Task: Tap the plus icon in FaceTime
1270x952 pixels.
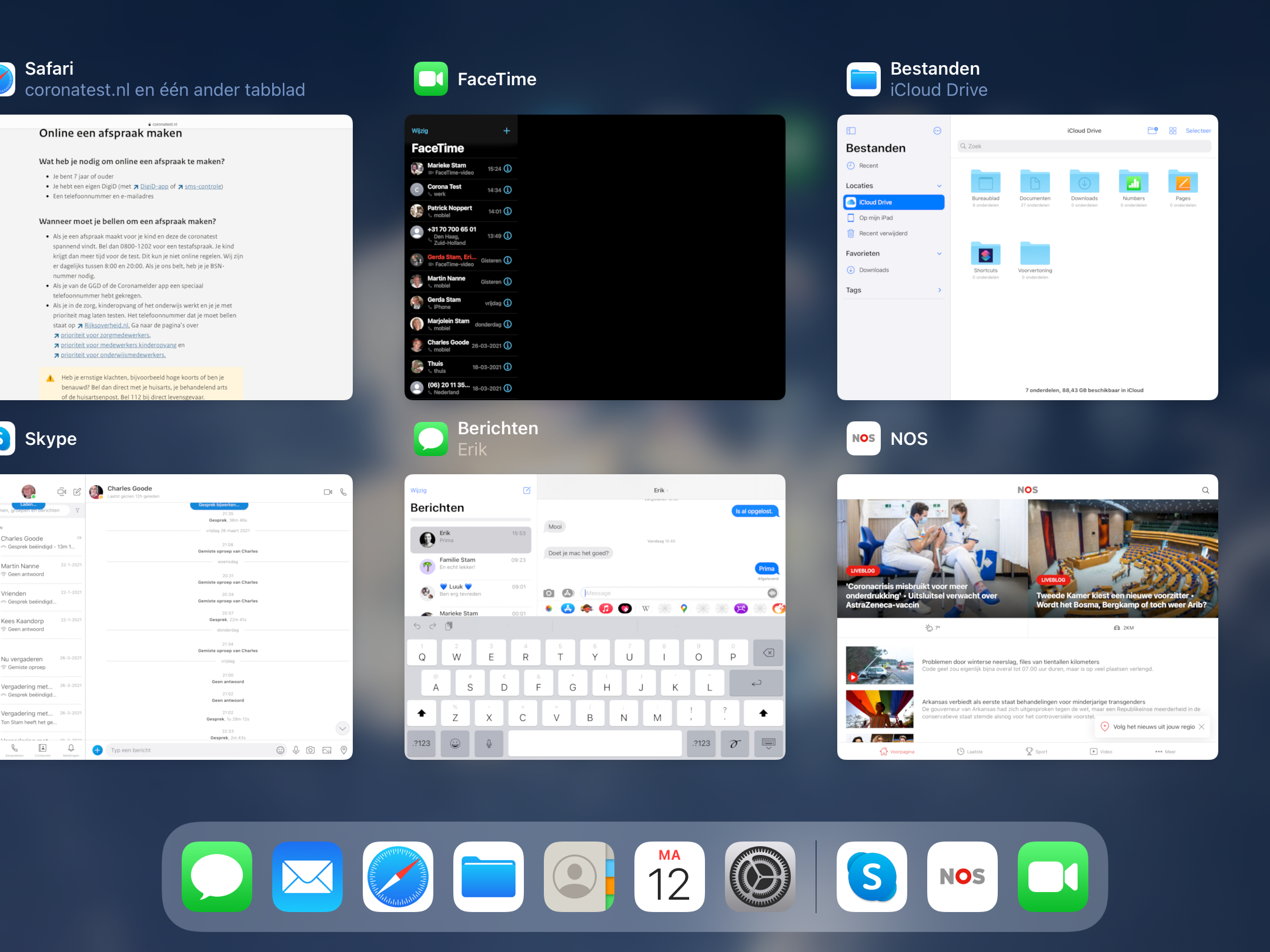Action: [x=506, y=130]
